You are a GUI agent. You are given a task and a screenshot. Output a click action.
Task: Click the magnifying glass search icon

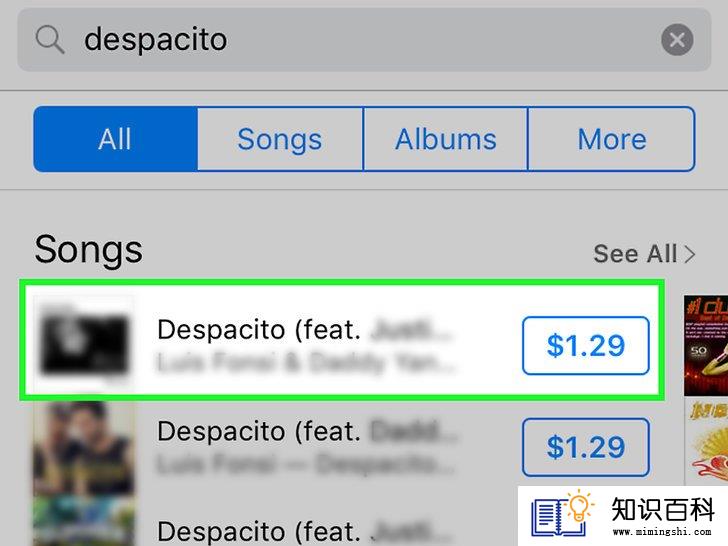click(x=50, y=40)
